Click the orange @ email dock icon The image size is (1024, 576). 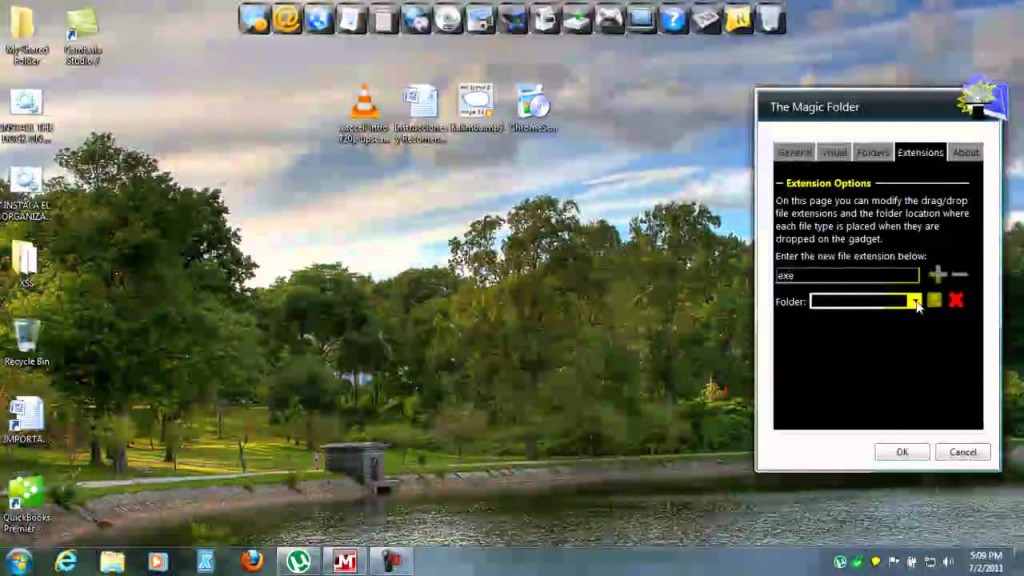point(287,18)
